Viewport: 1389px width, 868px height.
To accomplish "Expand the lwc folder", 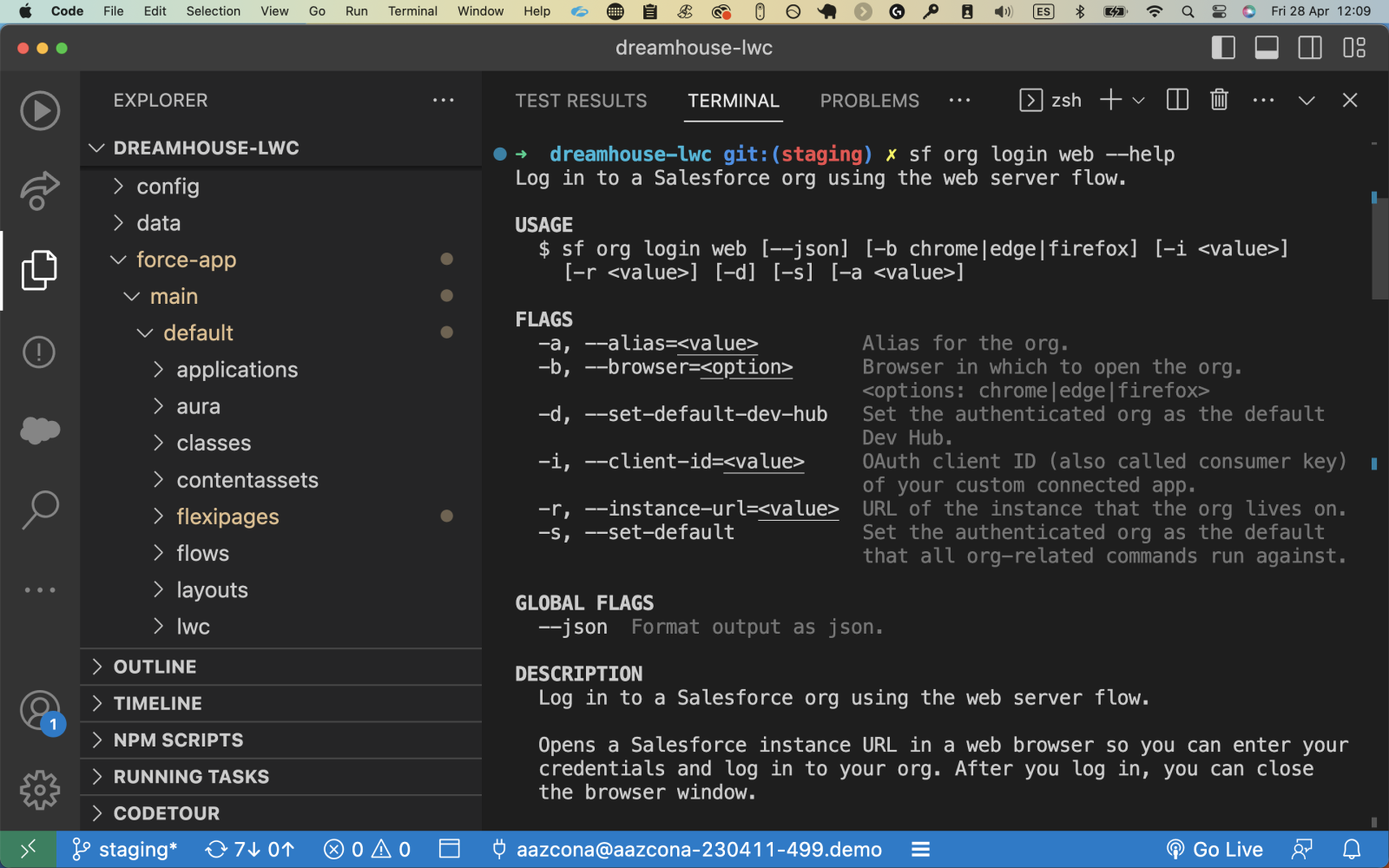I will pyautogui.click(x=281, y=627).
